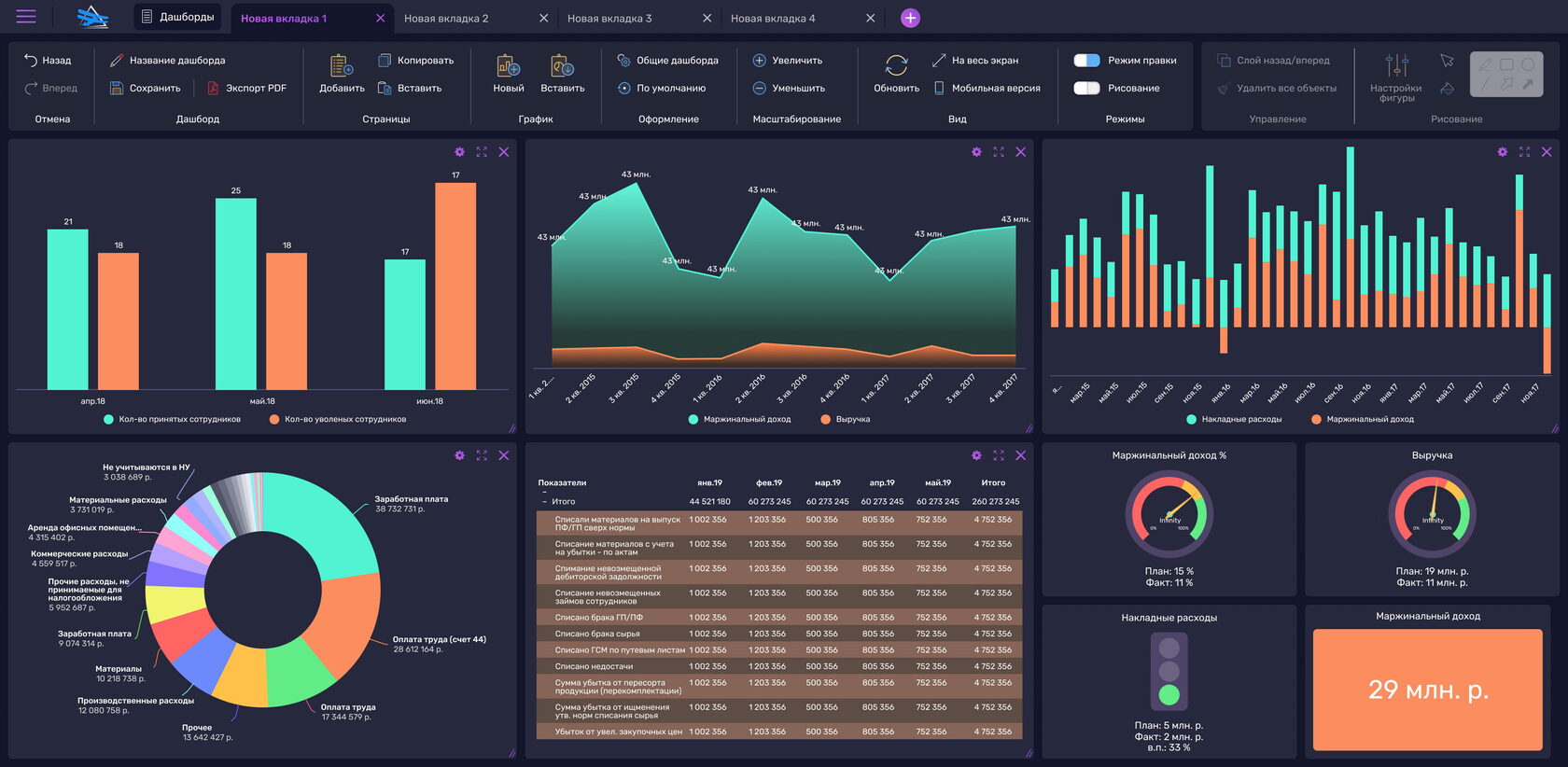Screen dimensions: 1568x767
Task: Toggle the Режим правки switch
Action: click(x=1086, y=61)
